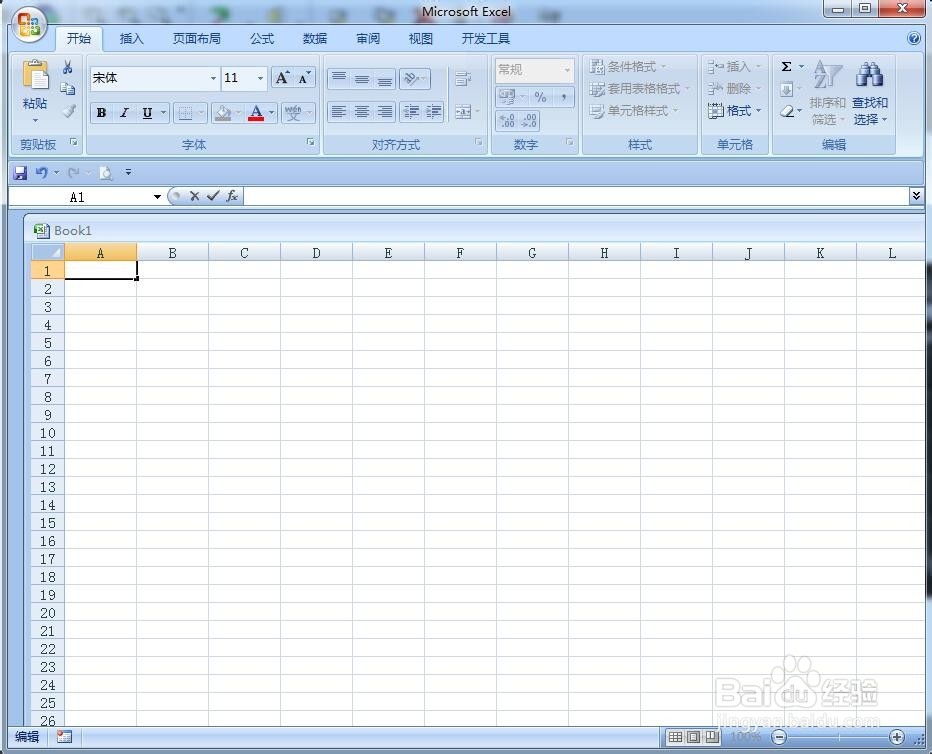The height and width of the screenshot is (754, 932).
Task: Increase the indent
Action: (x=433, y=112)
